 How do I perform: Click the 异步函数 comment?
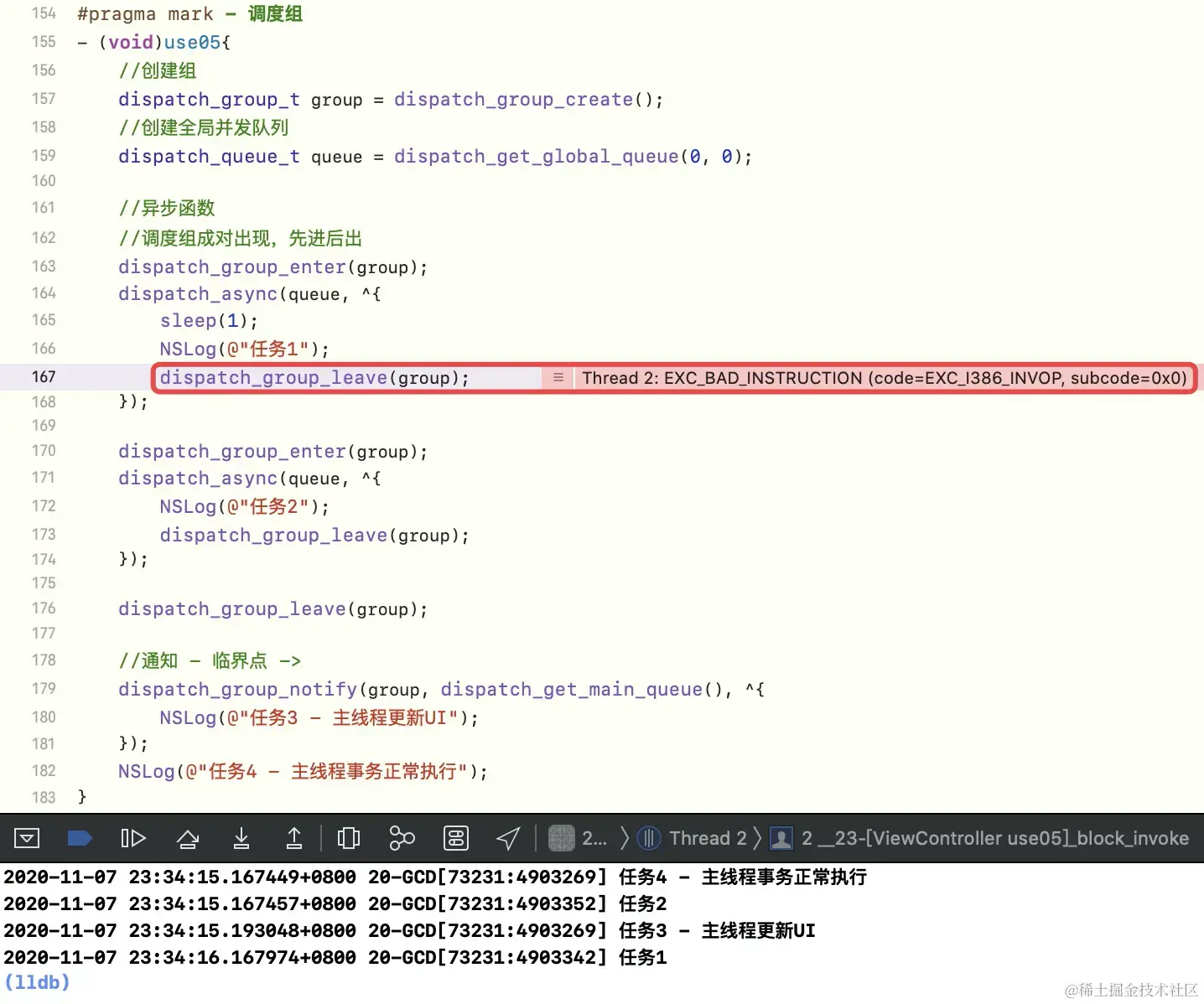point(167,208)
